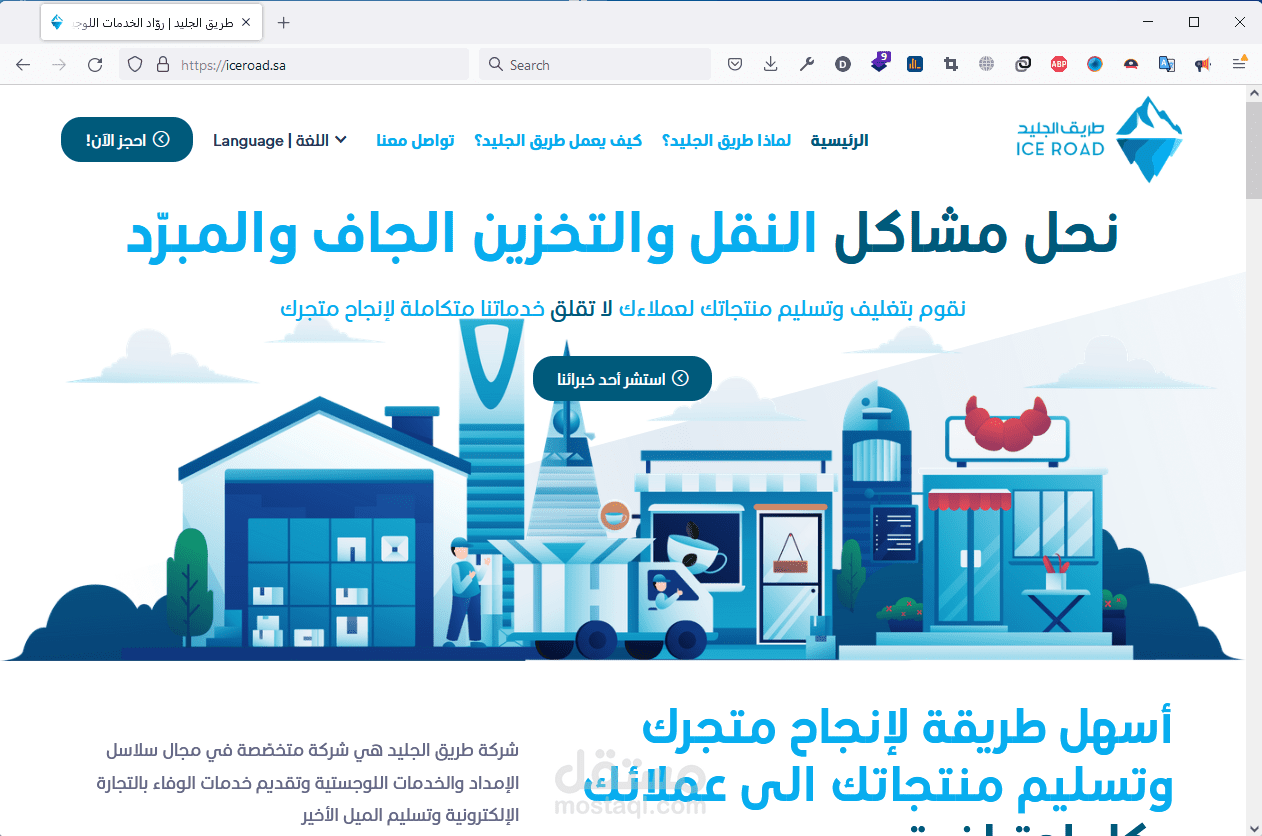Open the wrench-shaped extension icon
The image size is (1262, 836).
tap(807, 63)
